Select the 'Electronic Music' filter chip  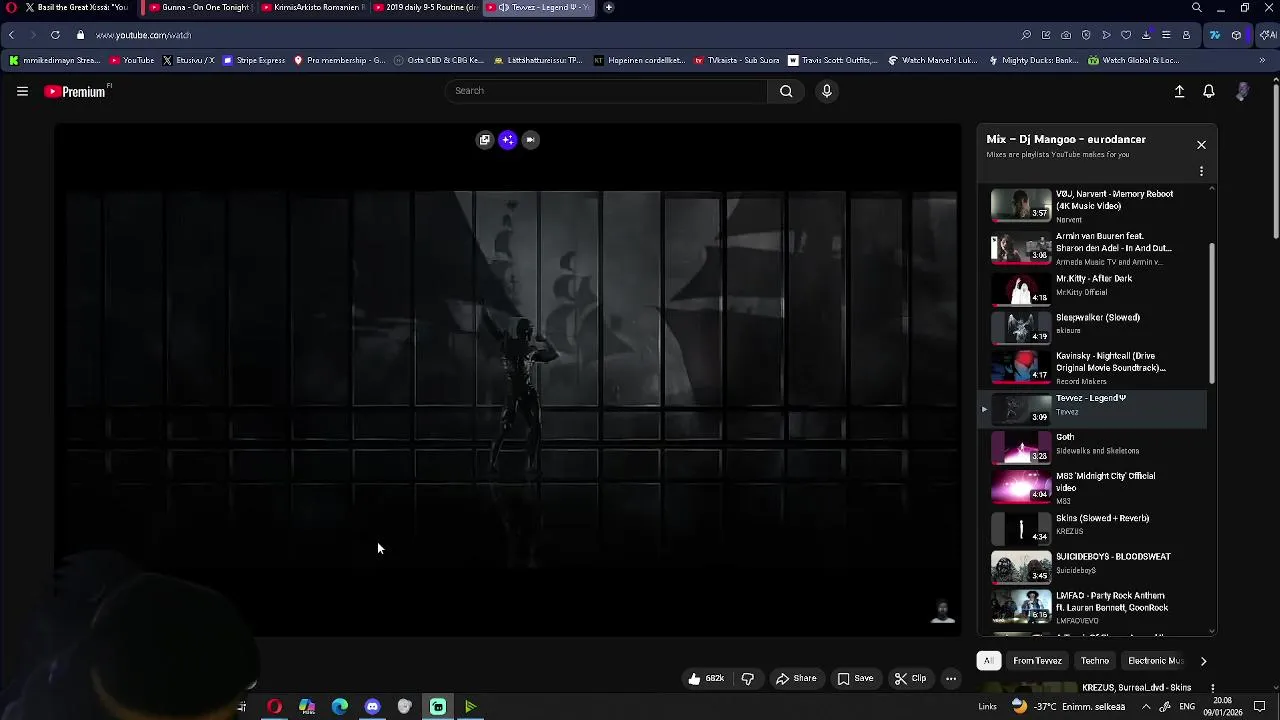1154,661
